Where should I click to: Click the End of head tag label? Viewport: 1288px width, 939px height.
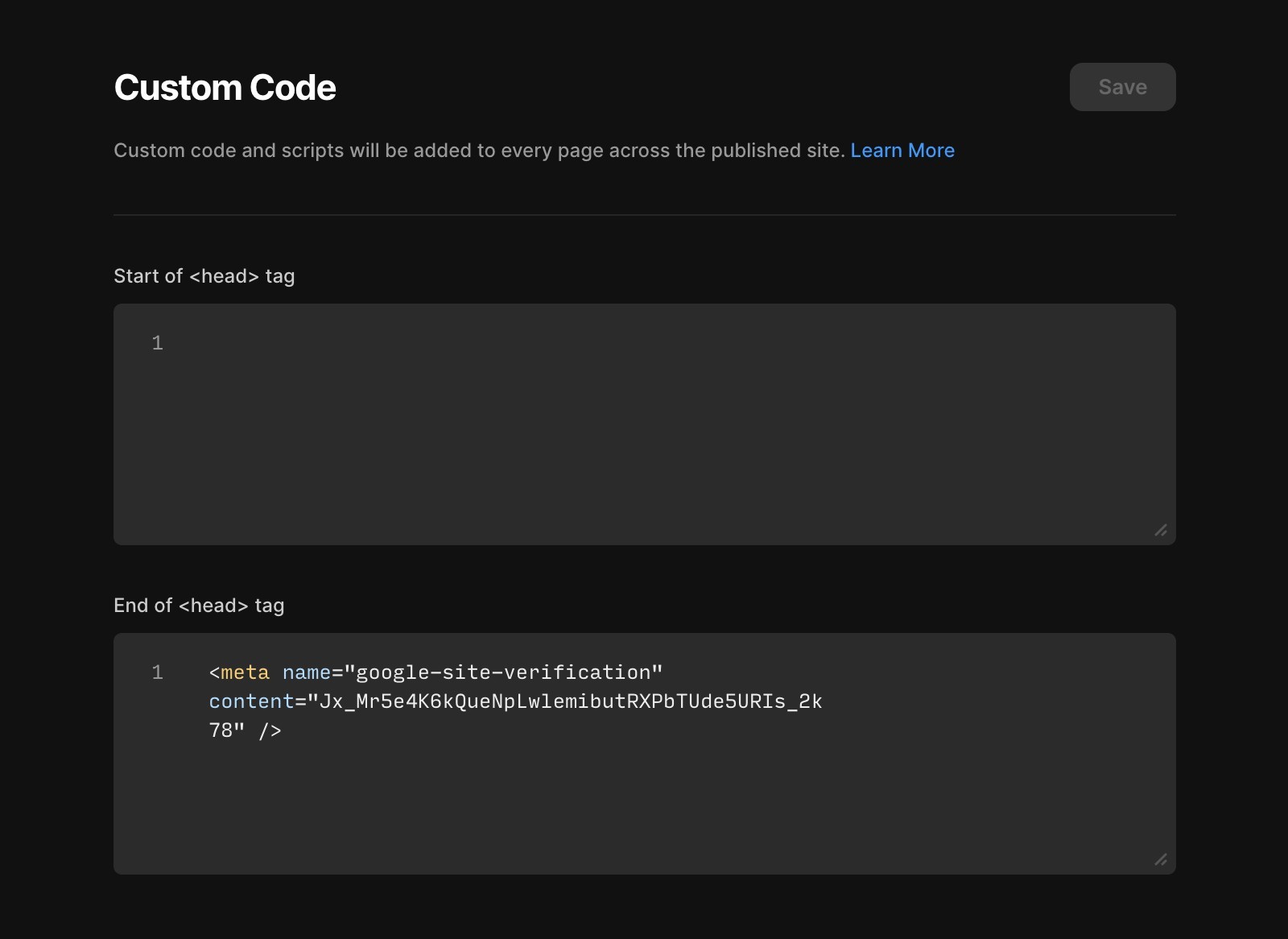tap(198, 605)
